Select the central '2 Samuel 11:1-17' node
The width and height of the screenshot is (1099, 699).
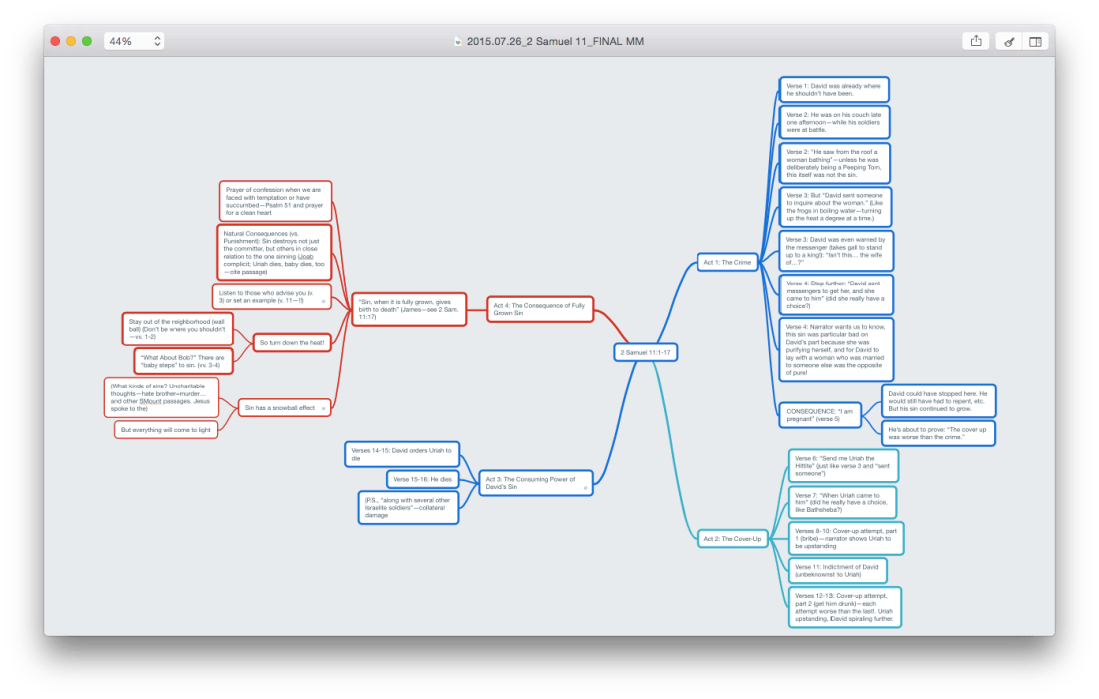coord(644,353)
